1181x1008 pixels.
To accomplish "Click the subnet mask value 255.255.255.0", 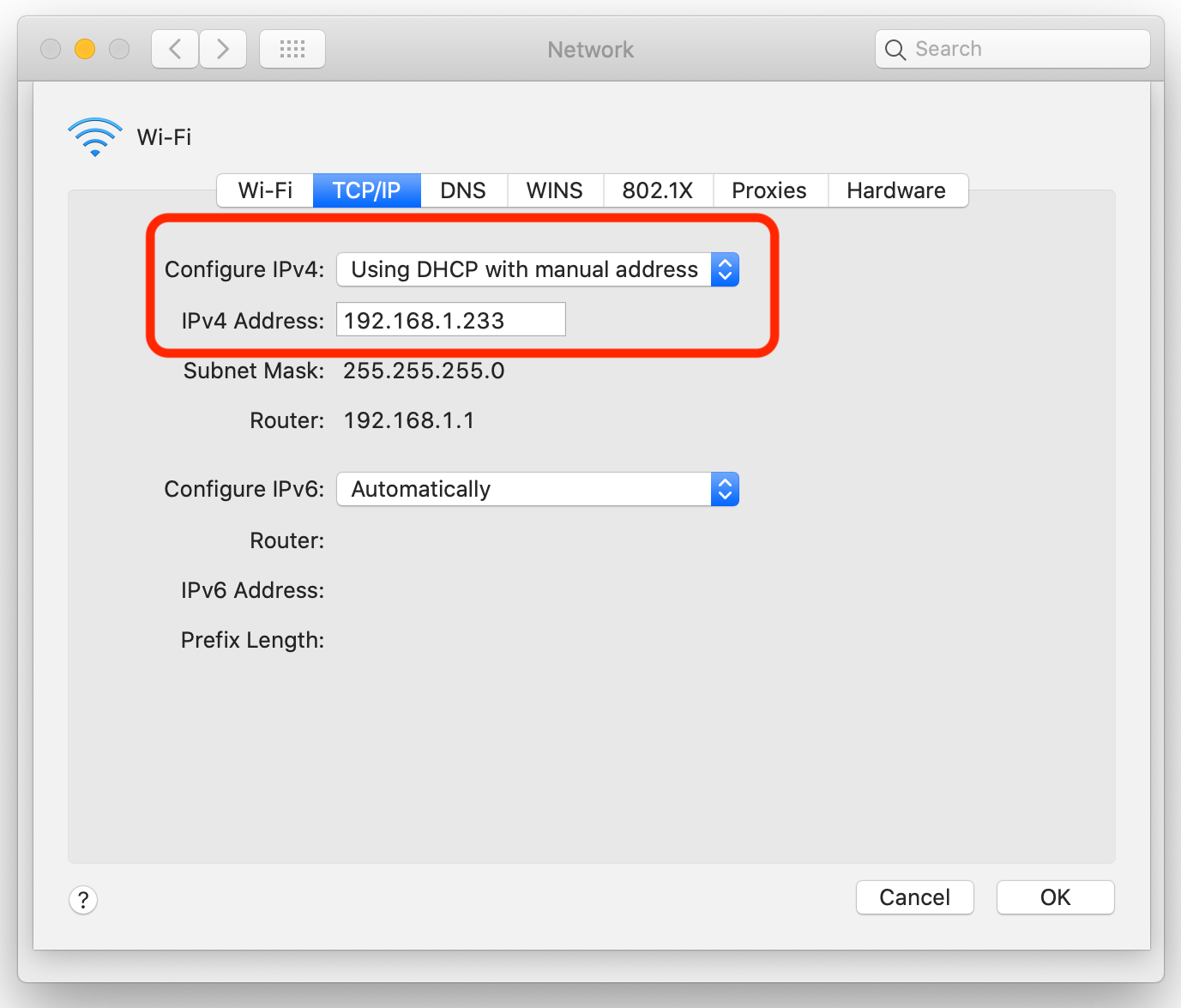I will click(x=424, y=371).
